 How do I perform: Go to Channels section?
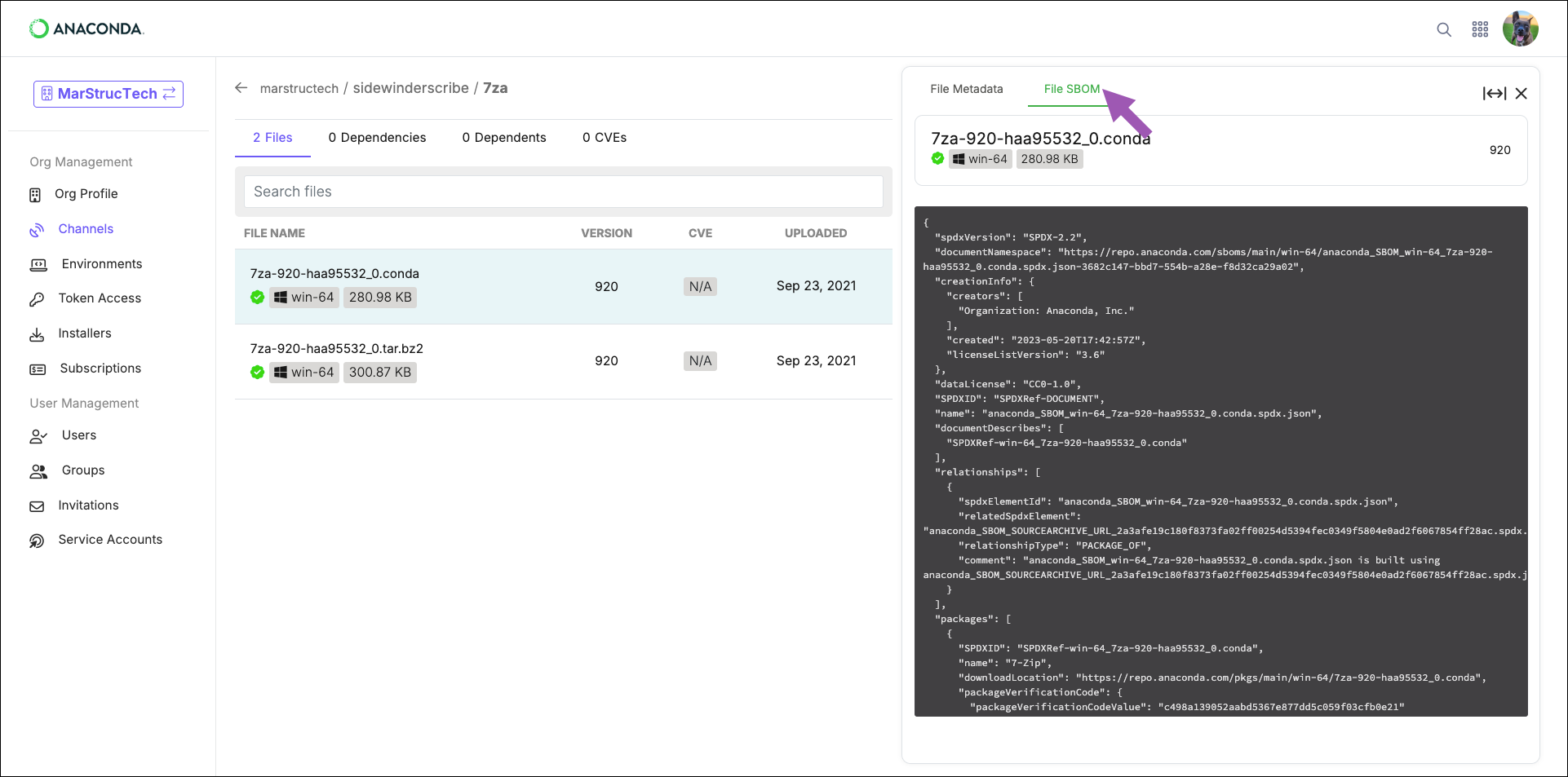(86, 229)
